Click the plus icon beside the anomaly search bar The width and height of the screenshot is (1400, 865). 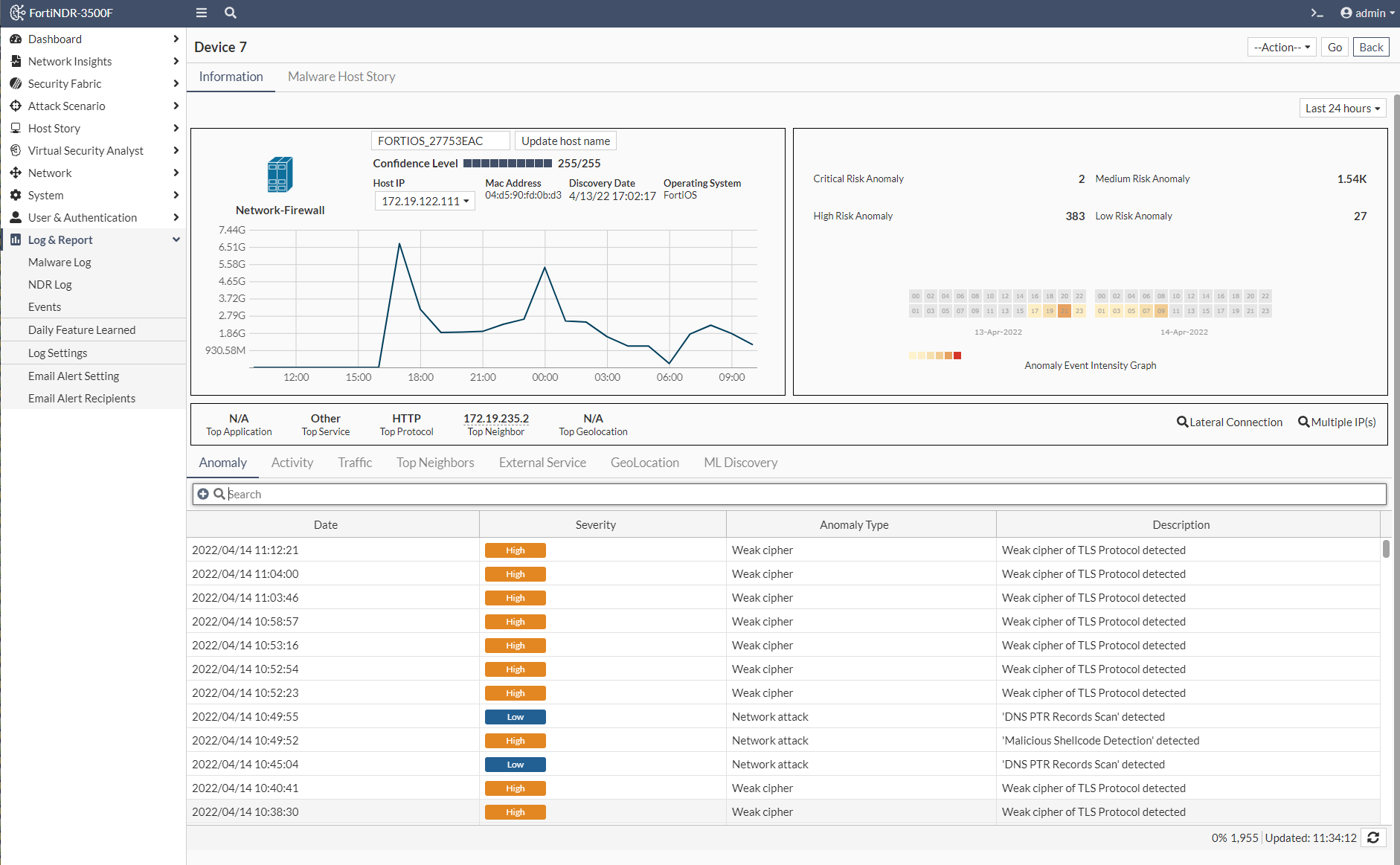pos(202,493)
